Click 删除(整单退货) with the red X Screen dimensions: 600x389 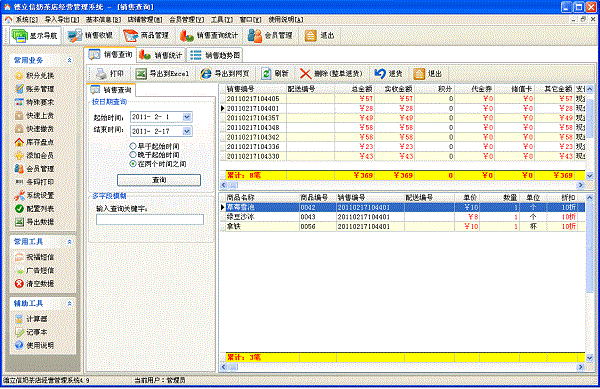pos(331,73)
